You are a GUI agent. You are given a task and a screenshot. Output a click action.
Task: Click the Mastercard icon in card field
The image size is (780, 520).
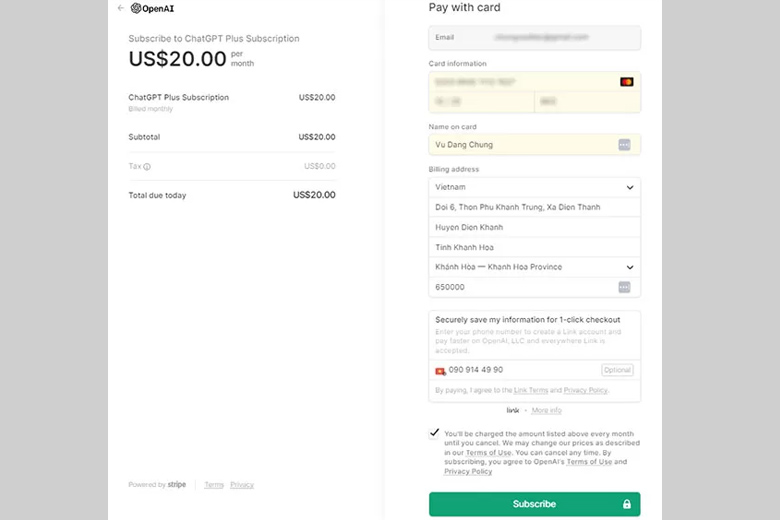click(626, 82)
